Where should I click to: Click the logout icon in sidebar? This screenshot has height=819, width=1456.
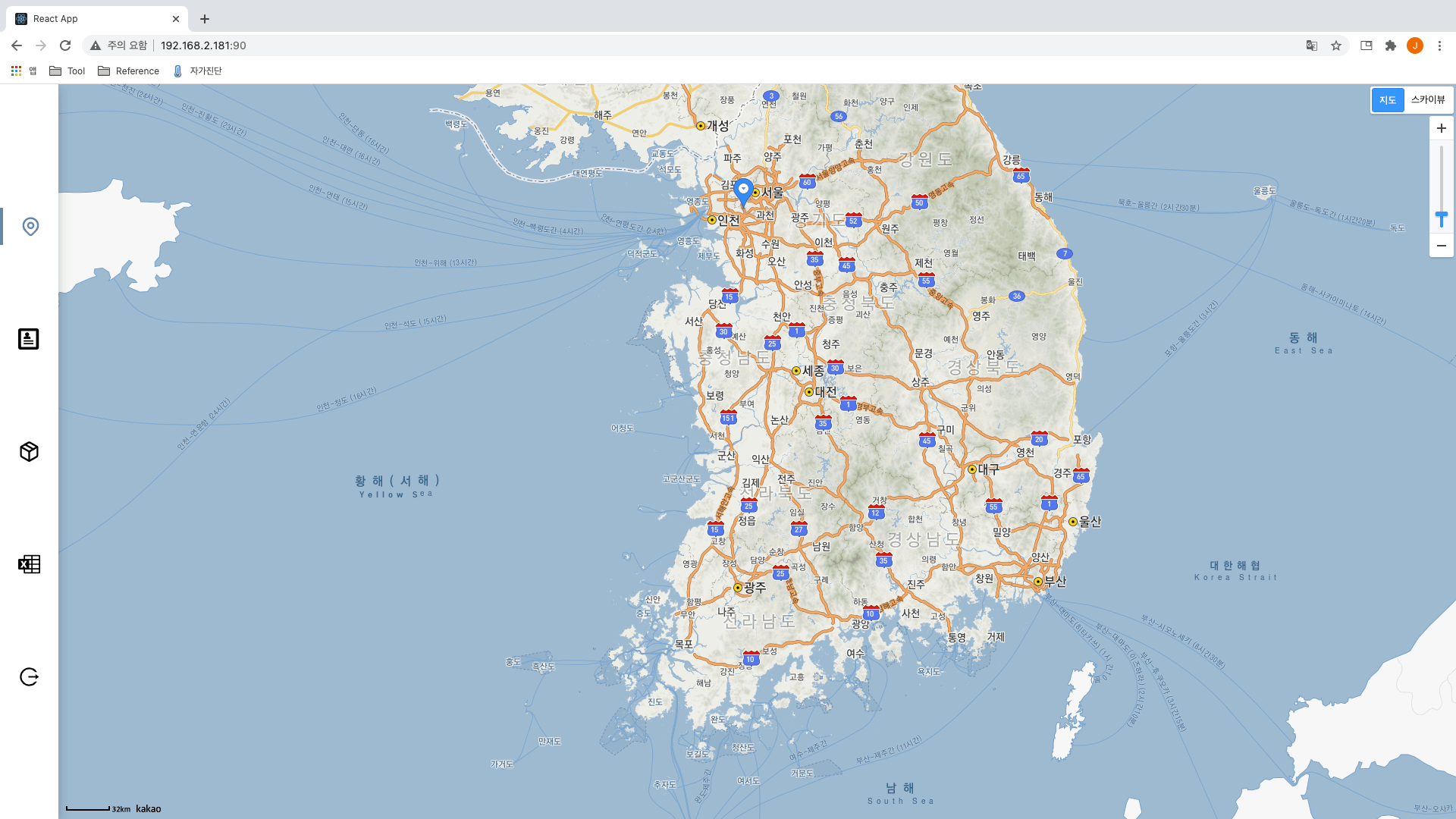29,677
